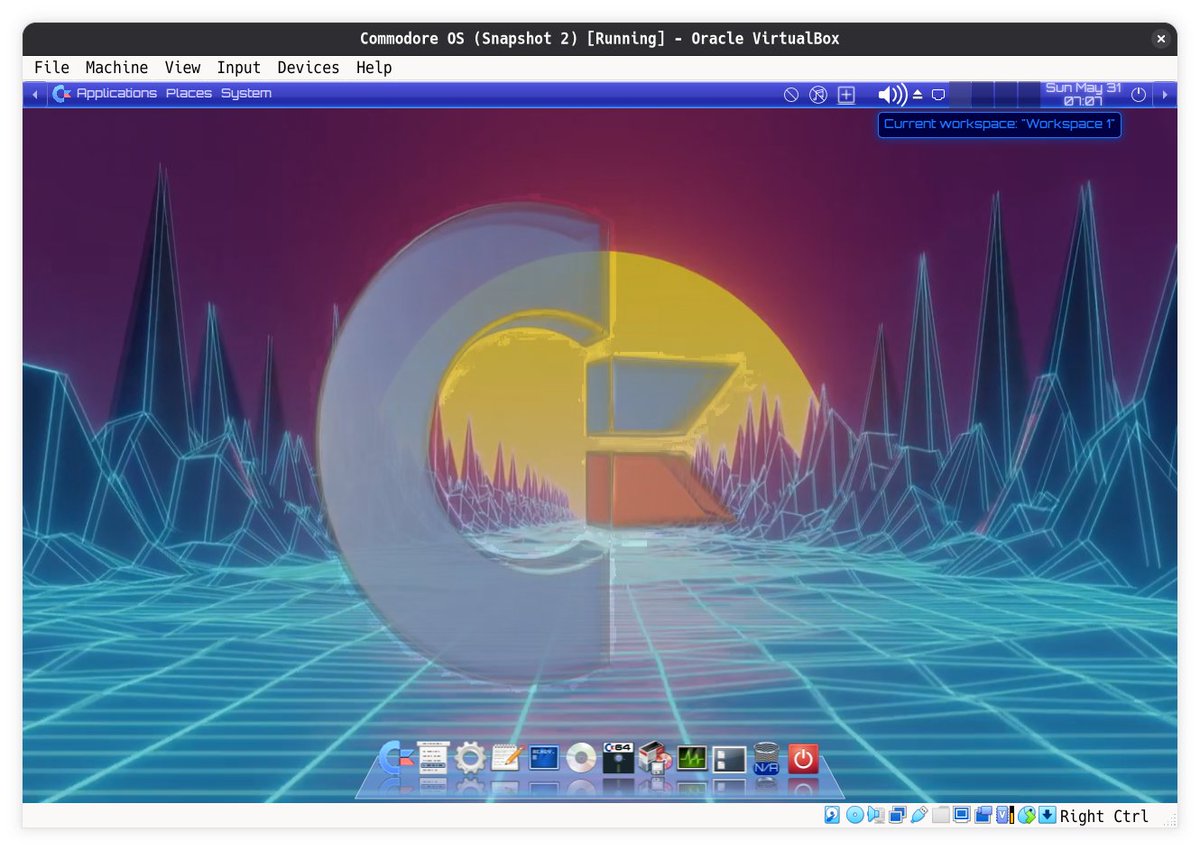Screen dimensions: 1200x850
Task: Toggle the crossed-out music note panel icon
Action: tap(818, 95)
